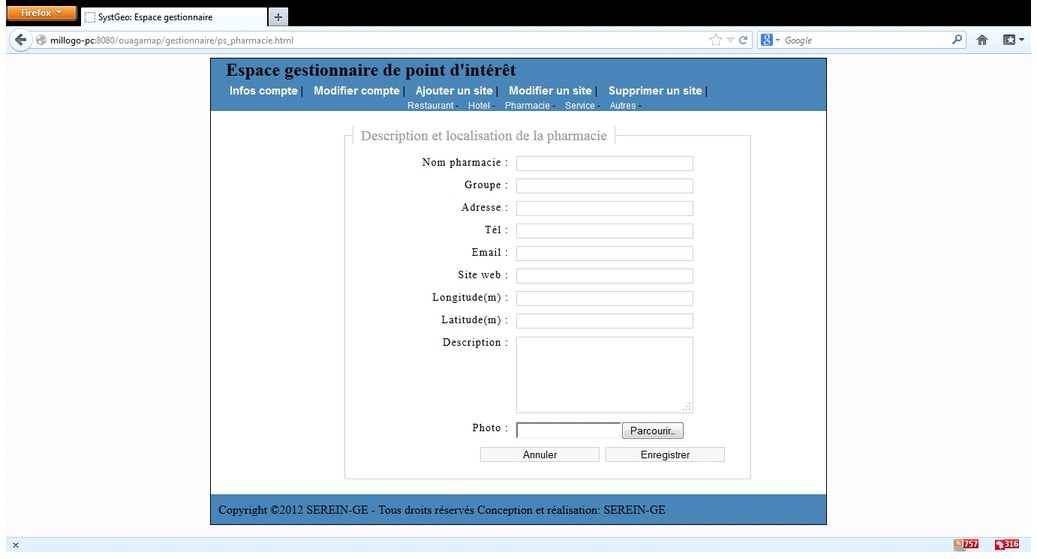Close the add-on bar with the x
The image size is (1037, 559).
point(15,545)
